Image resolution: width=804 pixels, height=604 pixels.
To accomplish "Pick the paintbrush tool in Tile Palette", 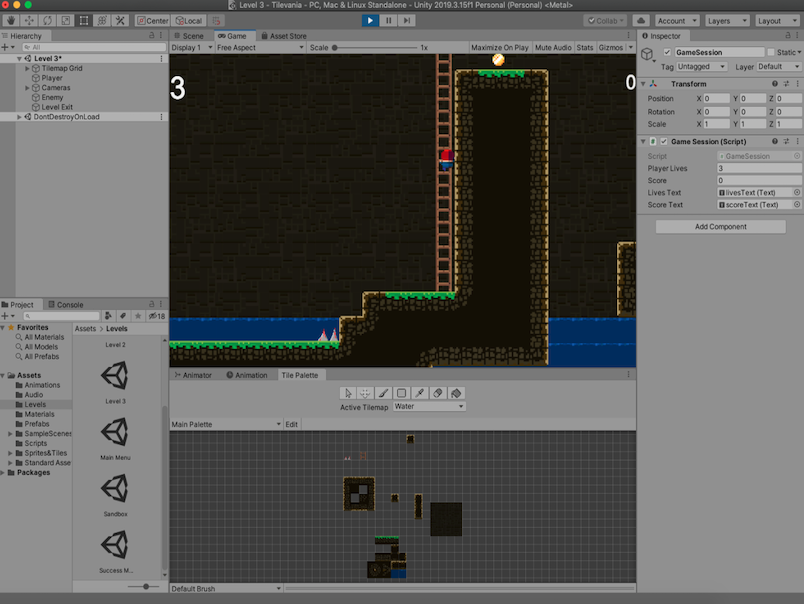I will tap(383, 393).
